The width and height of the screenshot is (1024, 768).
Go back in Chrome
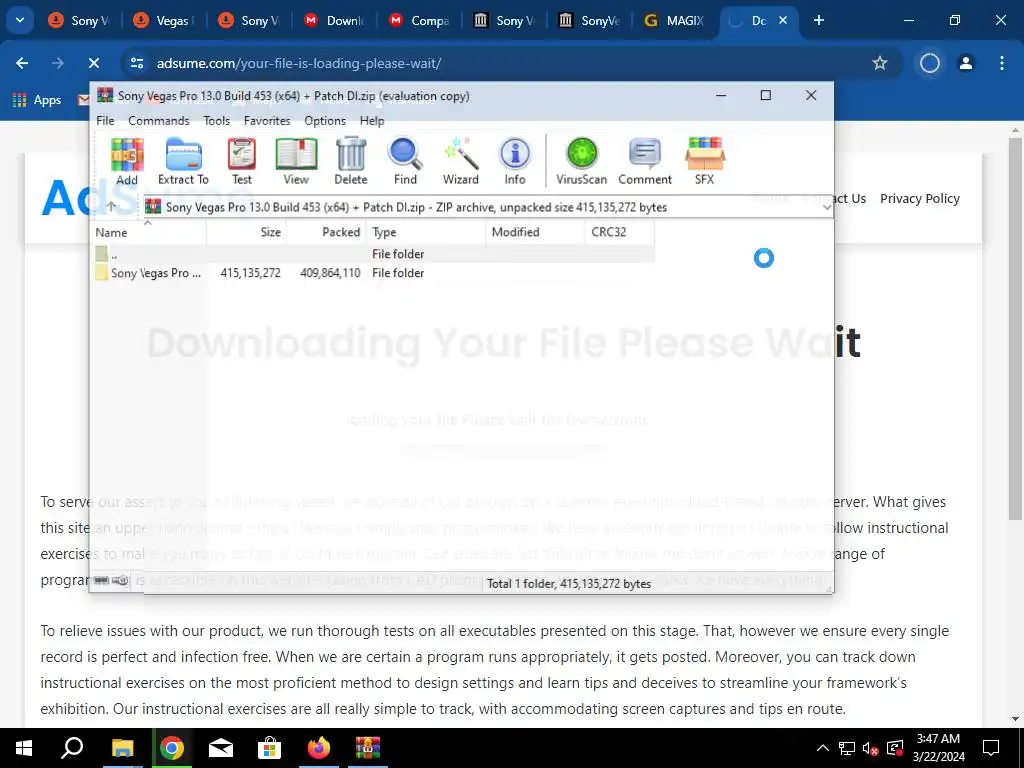[x=22, y=63]
